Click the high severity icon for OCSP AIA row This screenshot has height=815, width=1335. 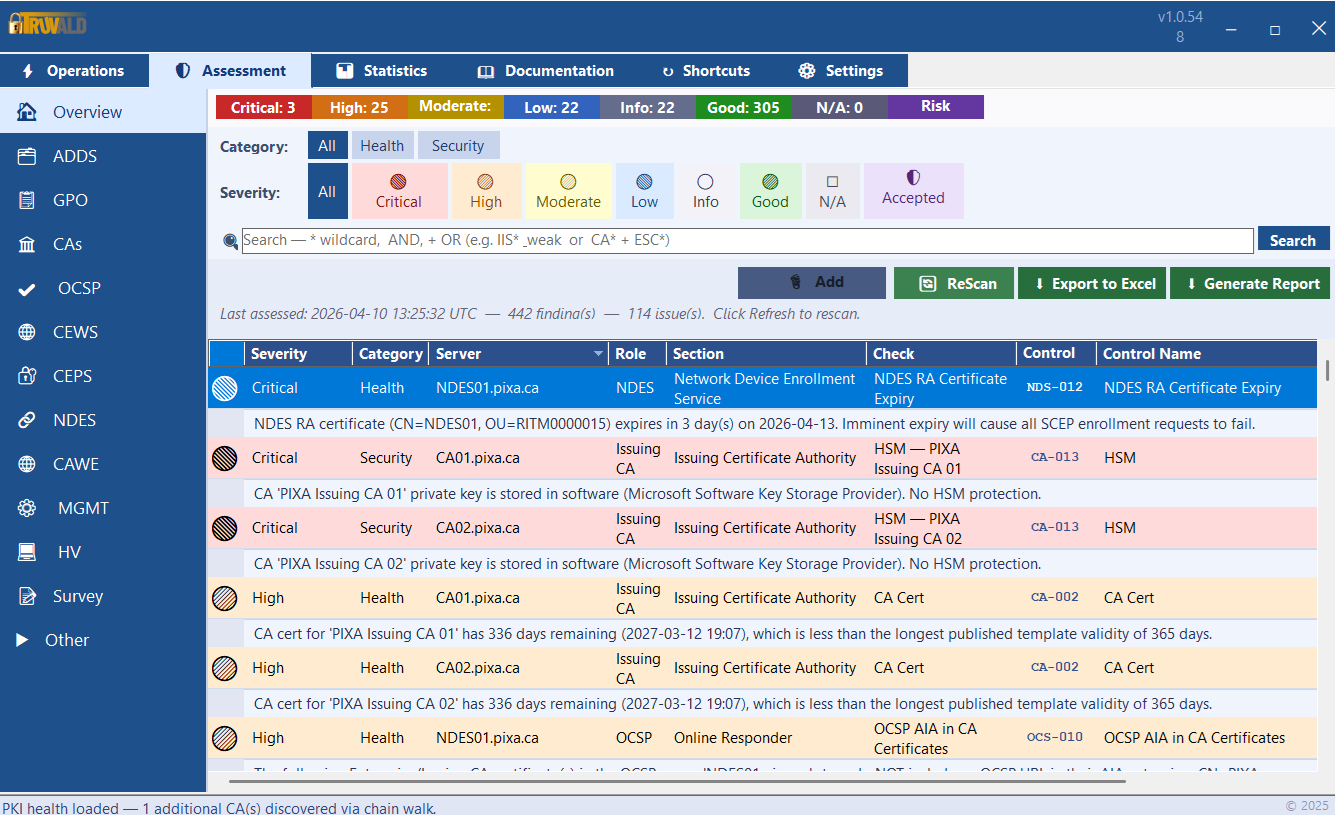(x=225, y=738)
